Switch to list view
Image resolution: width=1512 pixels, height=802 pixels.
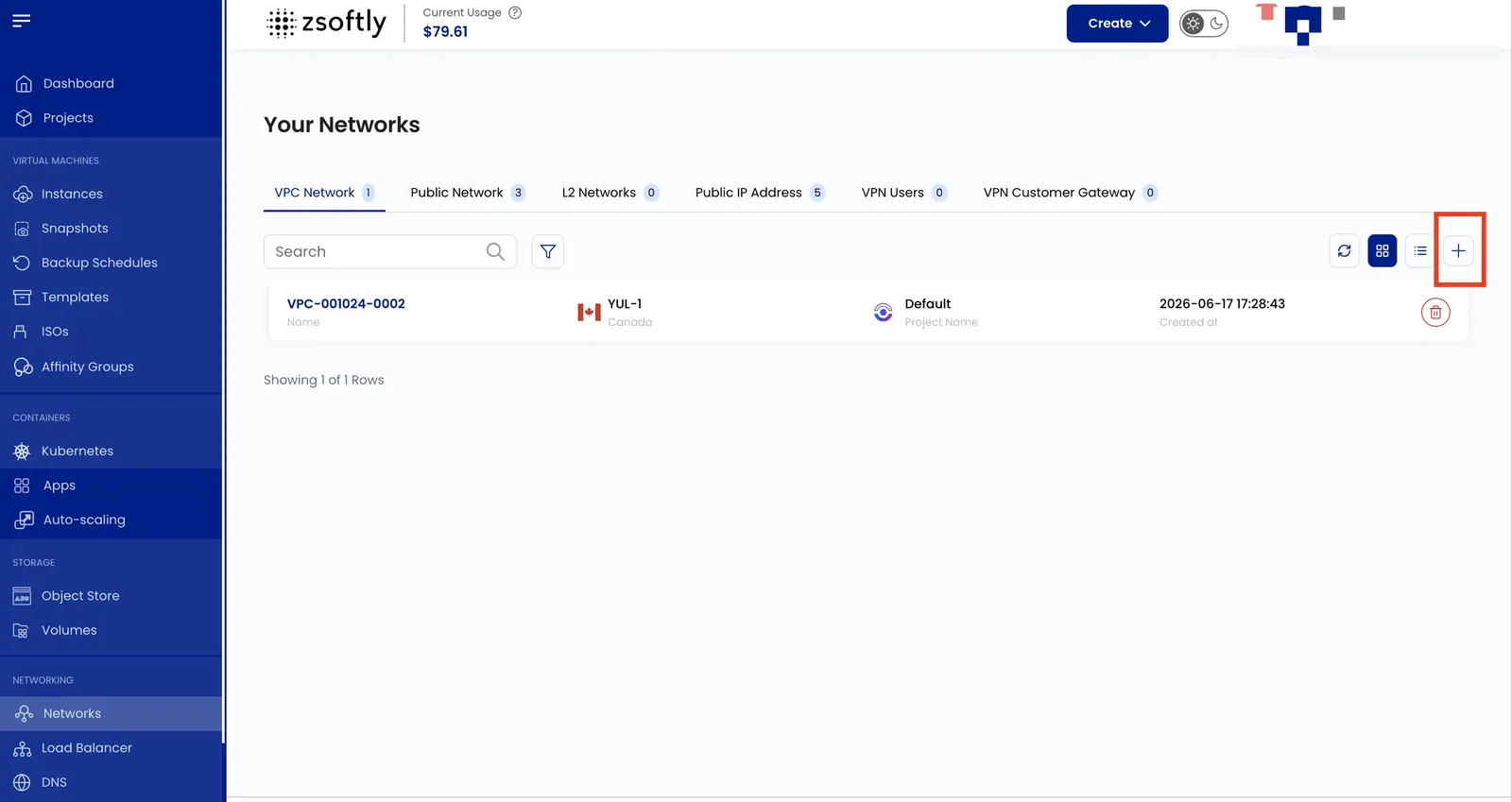(x=1420, y=251)
